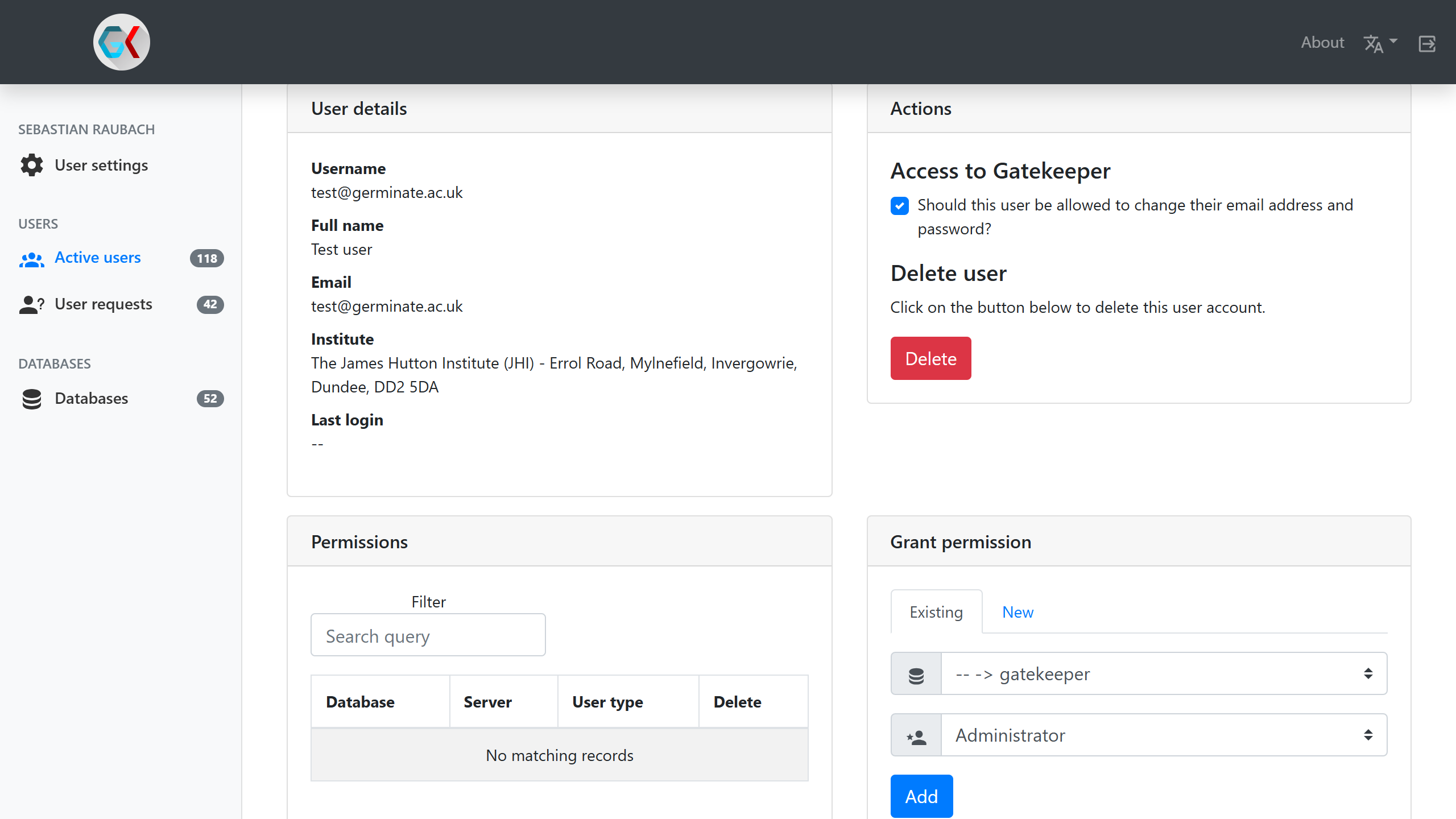Open the Administrator user type dropdown

tap(1164, 735)
